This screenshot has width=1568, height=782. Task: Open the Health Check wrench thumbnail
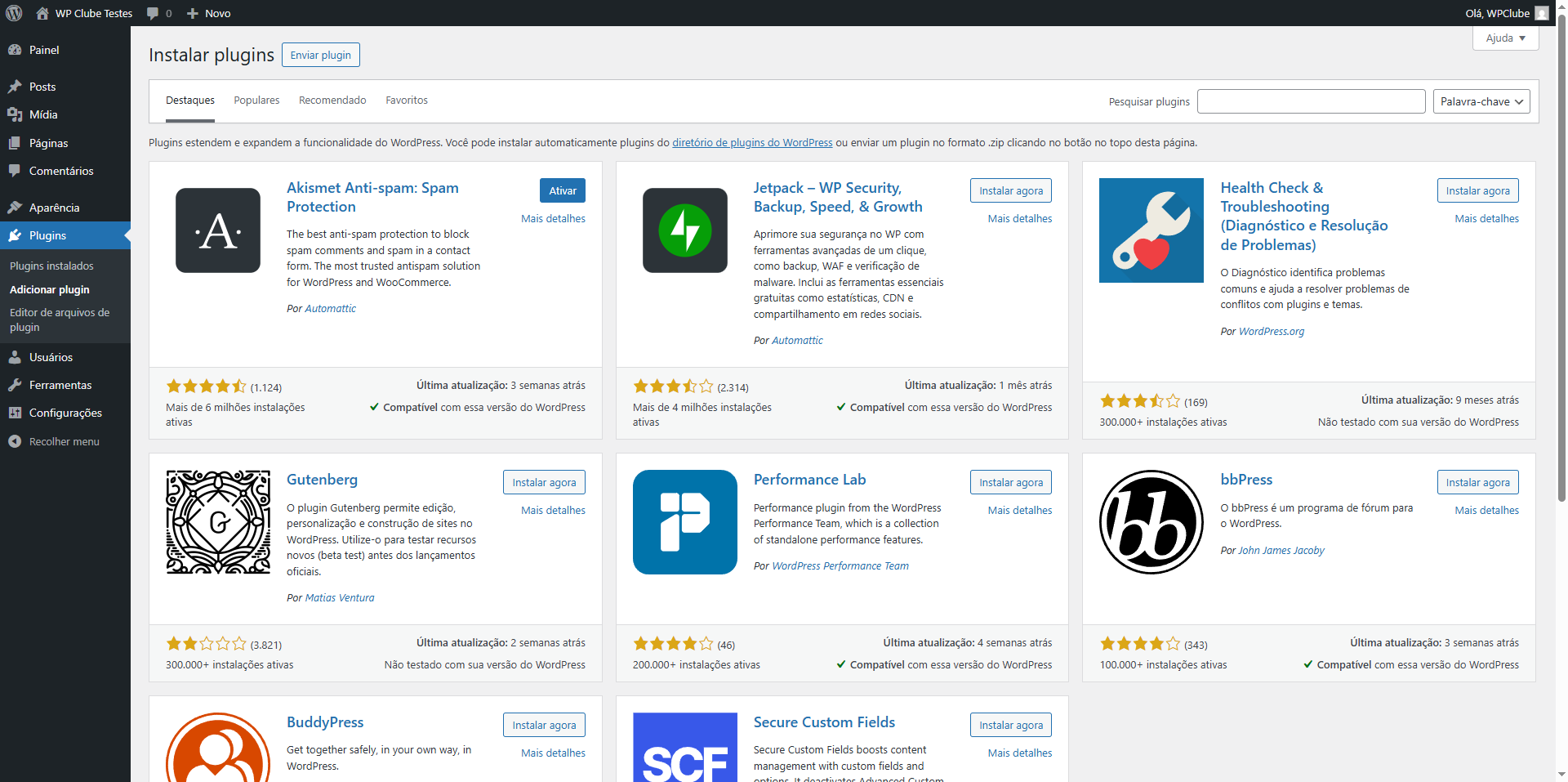[x=1151, y=230]
